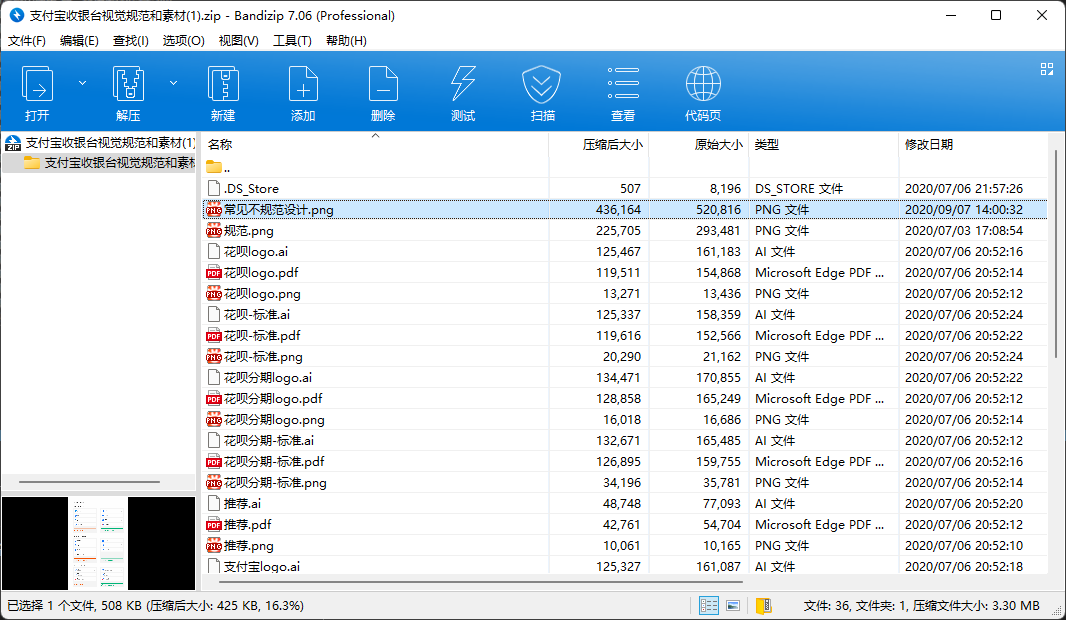Click the 查看 (View) list icon
Image resolution: width=1066 pixels, height=620 pixels.
click(x=623, y=84)
